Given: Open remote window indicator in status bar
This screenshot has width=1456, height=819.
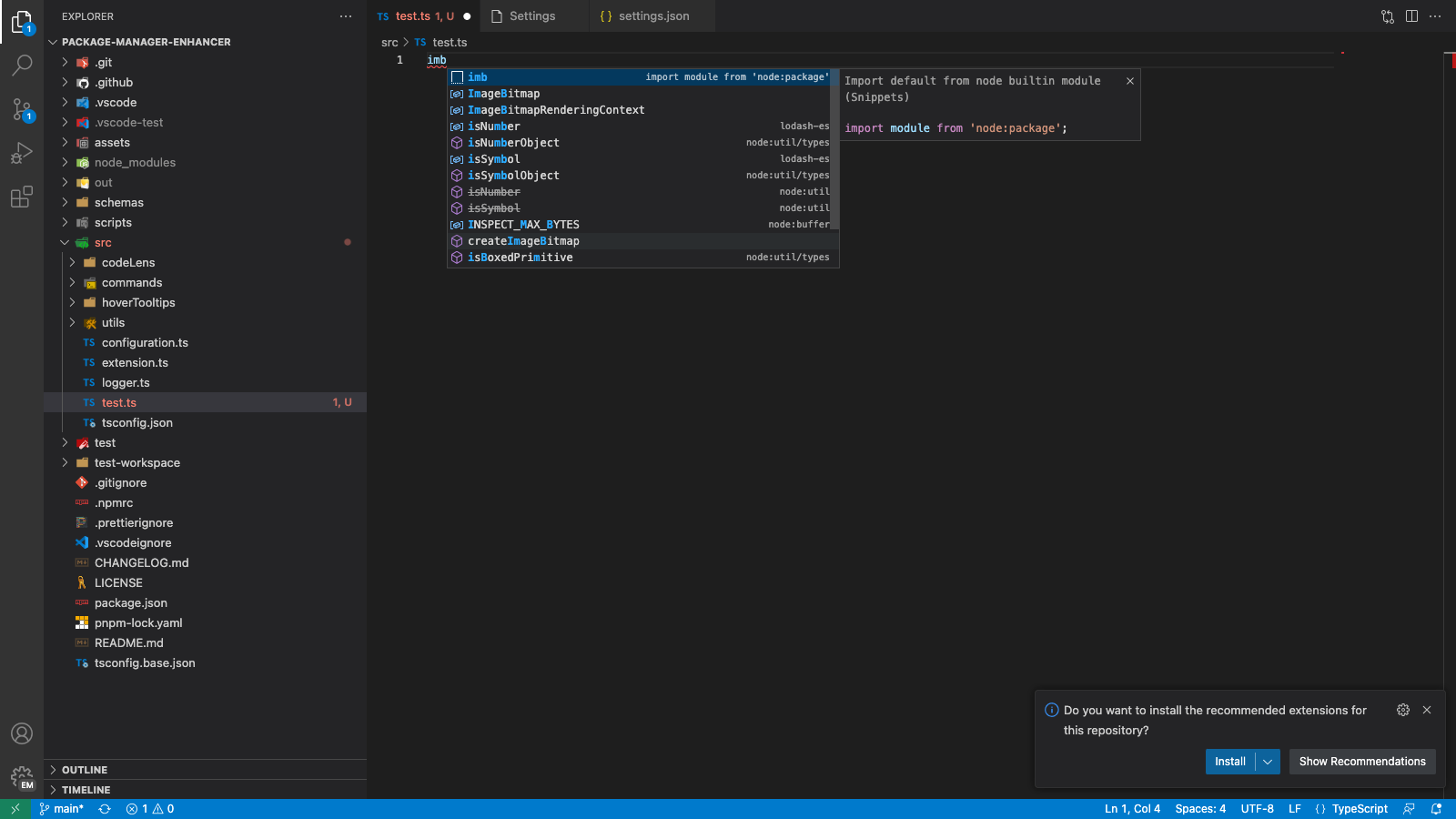Looking at the screenshot, I should [15, 809].
